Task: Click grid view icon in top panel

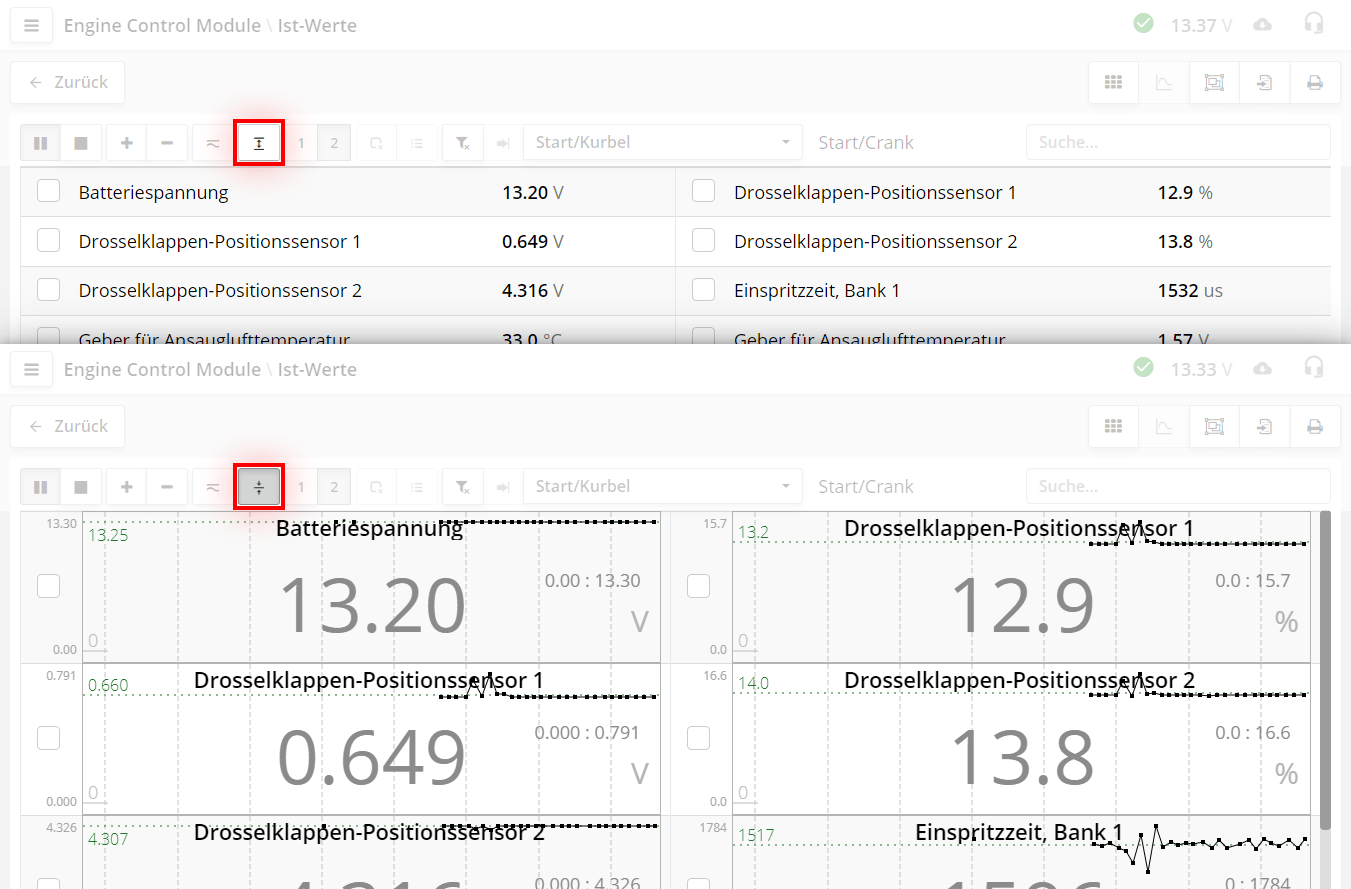Action: coord(1113,83)
